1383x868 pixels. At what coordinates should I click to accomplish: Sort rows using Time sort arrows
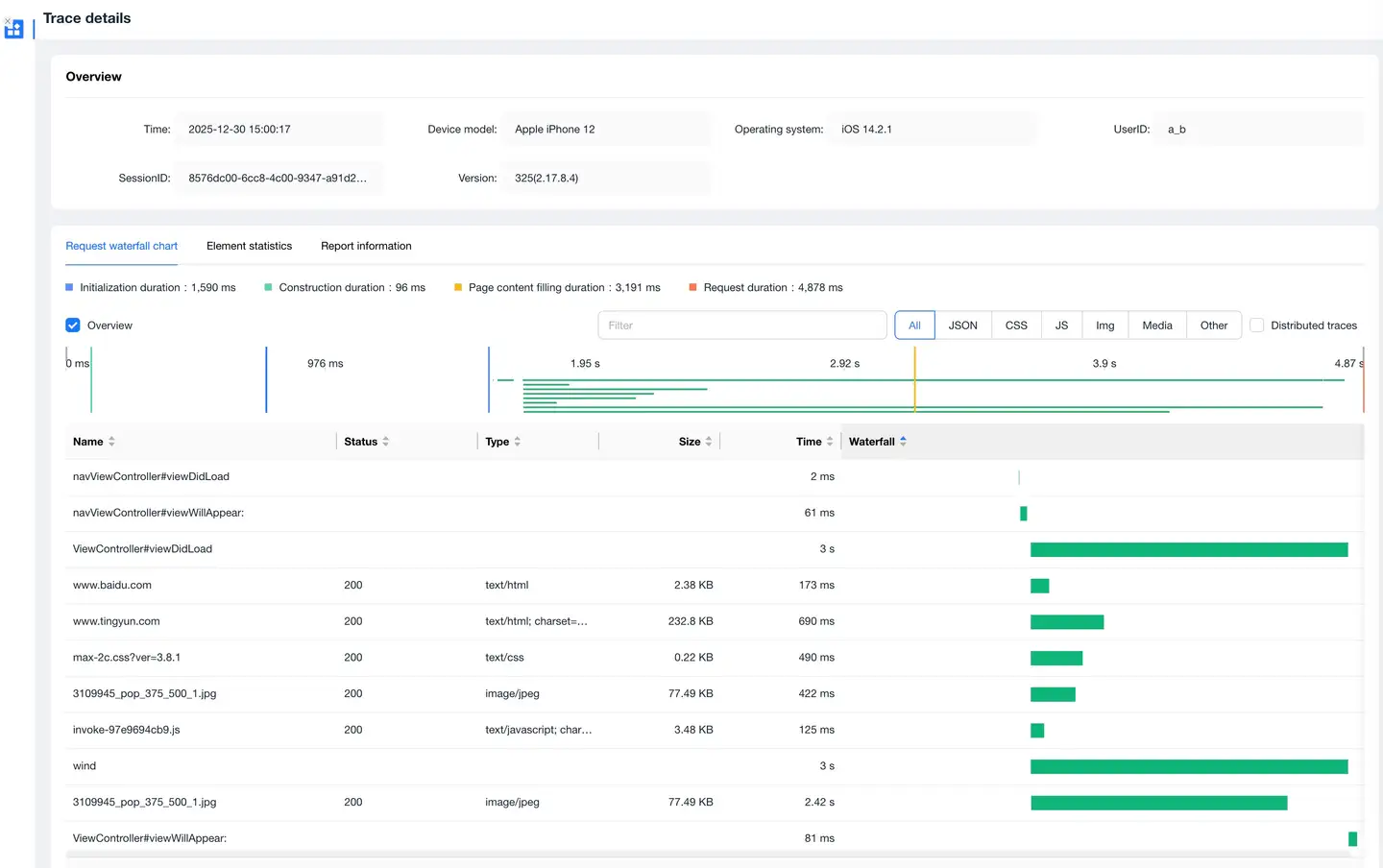(x=830, y=442)
